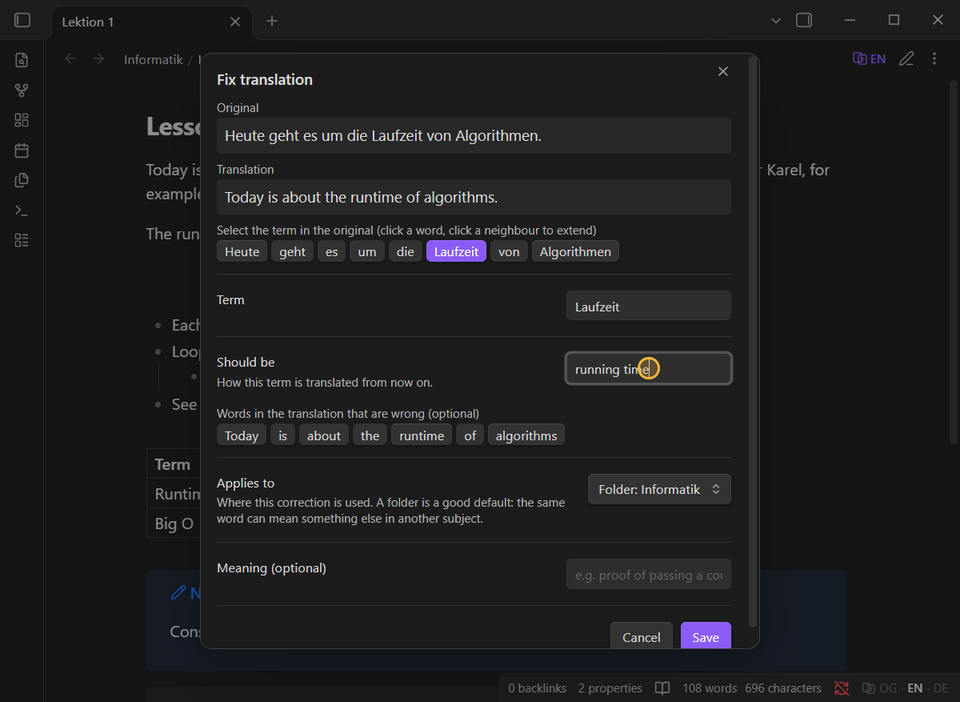Click the note page's vertical scrollbar
960x702 pixels.
953,262
